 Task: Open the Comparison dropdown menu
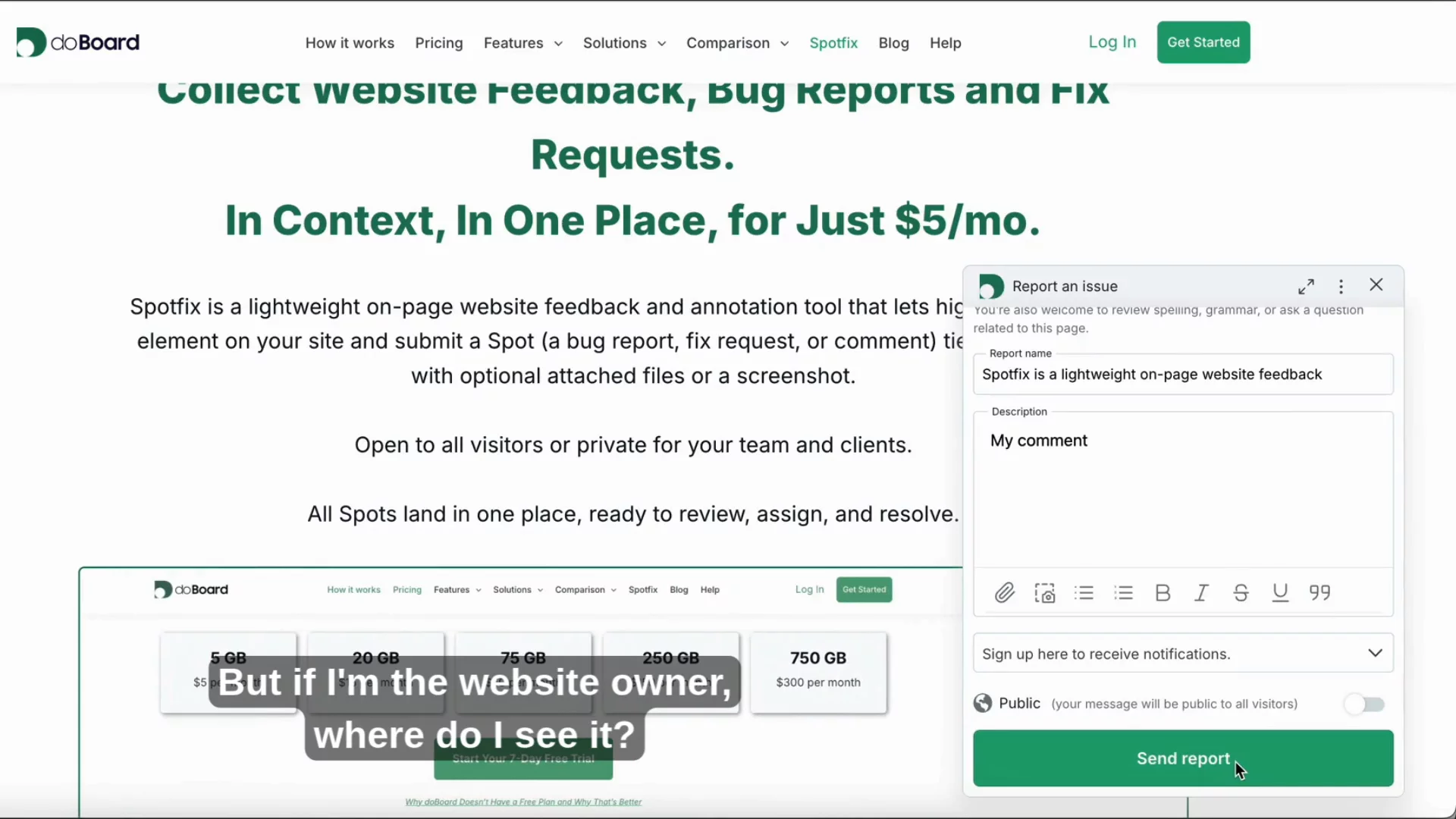tap(737, 43)
